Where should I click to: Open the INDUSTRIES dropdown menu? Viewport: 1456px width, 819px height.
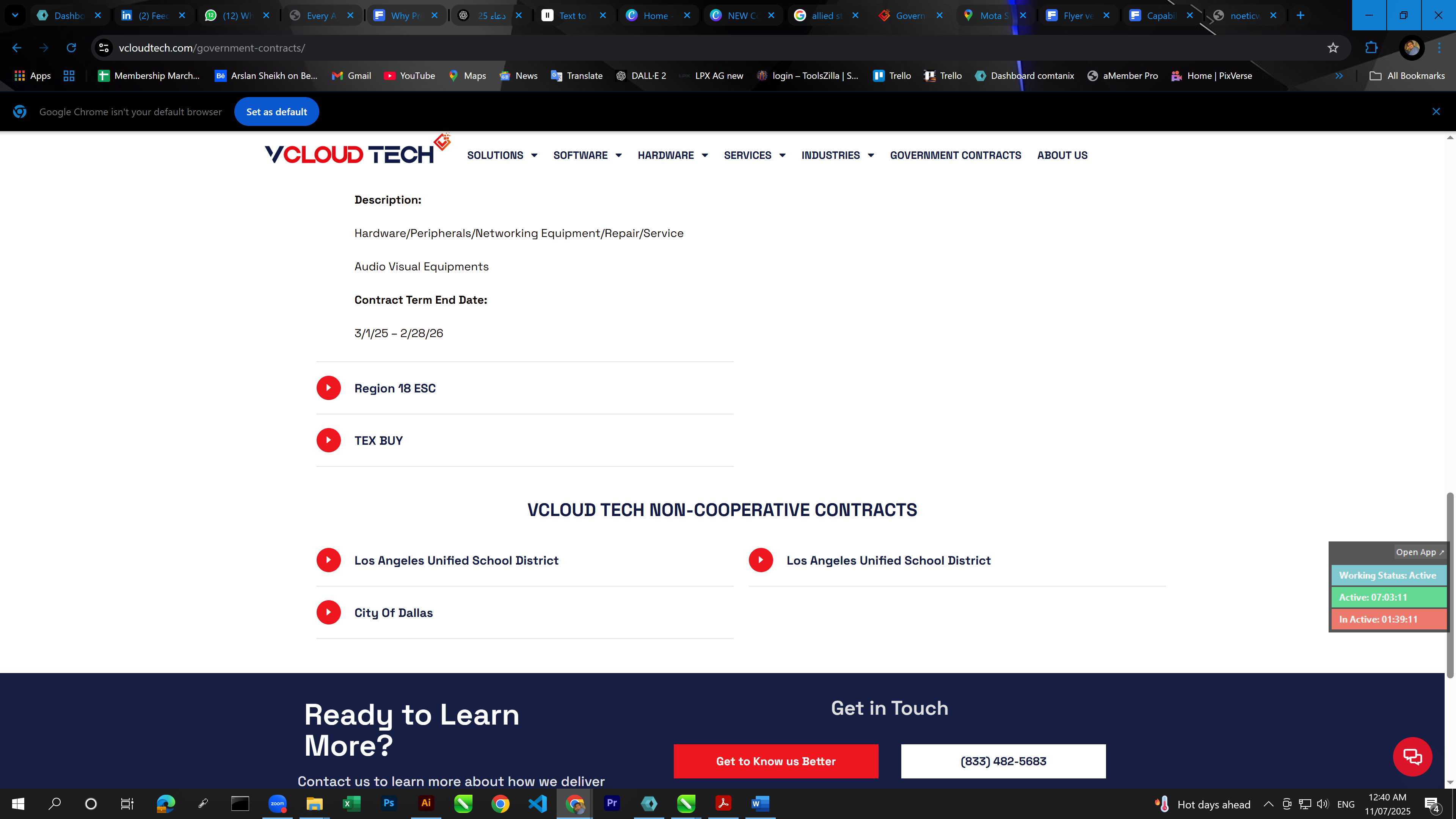pos(838,155)
